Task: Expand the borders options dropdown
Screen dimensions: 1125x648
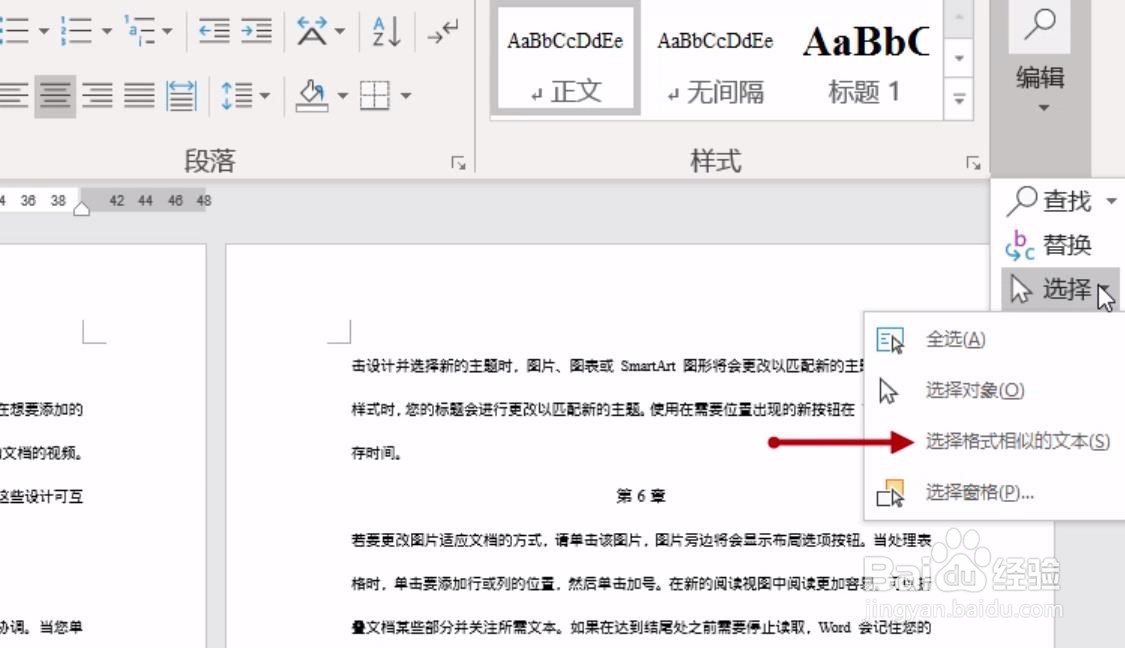Action: point(405,95)
